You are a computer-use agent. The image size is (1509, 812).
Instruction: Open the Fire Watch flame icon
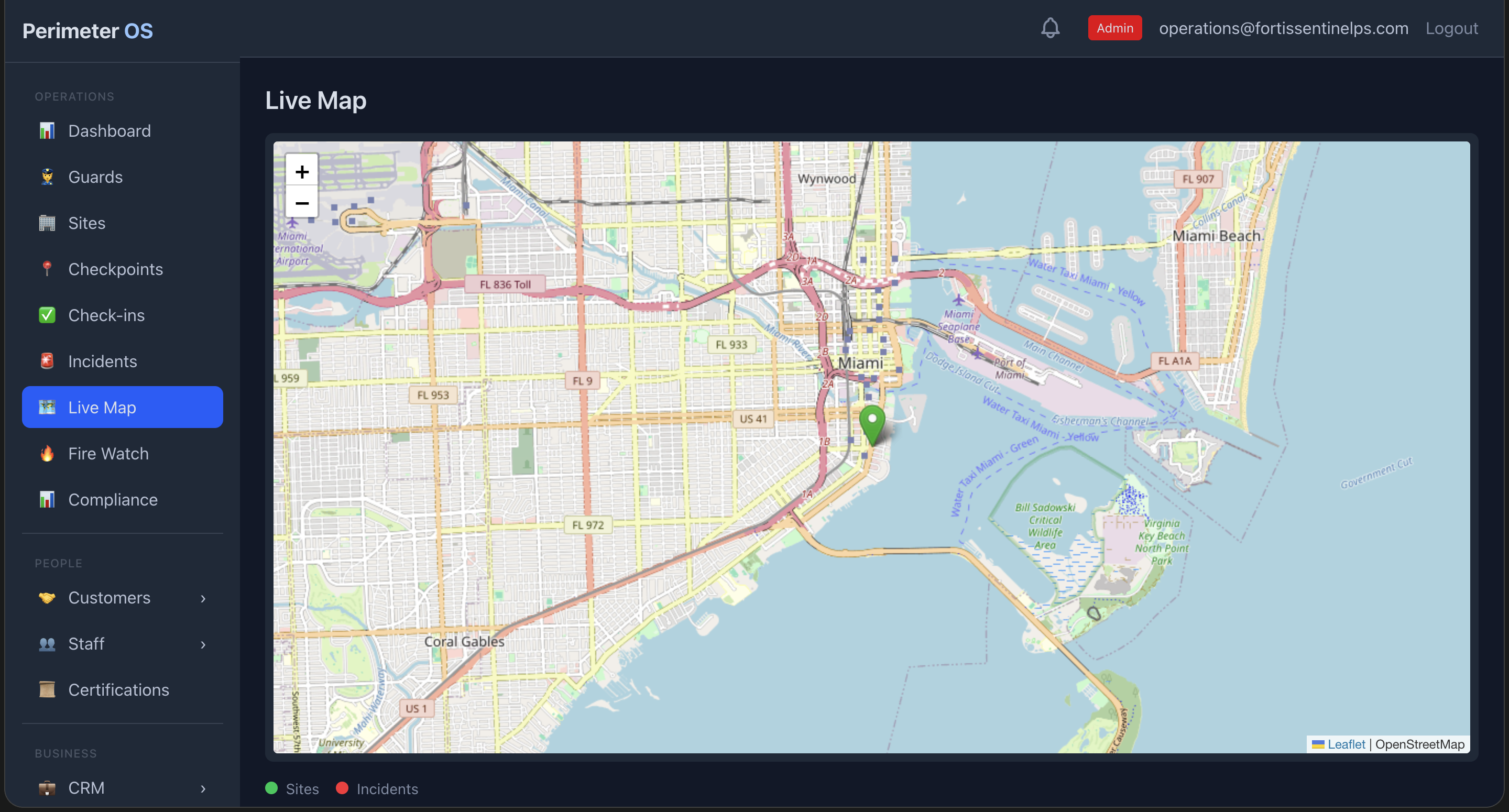coord(48,454)
